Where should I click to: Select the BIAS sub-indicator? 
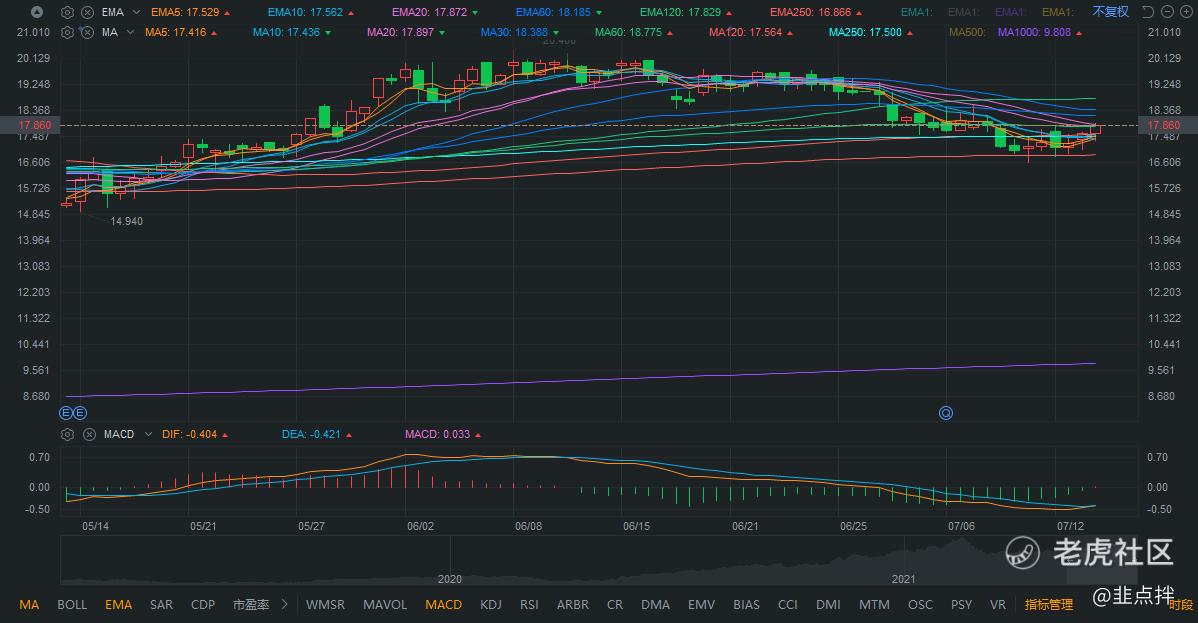(x=746, y=605)
